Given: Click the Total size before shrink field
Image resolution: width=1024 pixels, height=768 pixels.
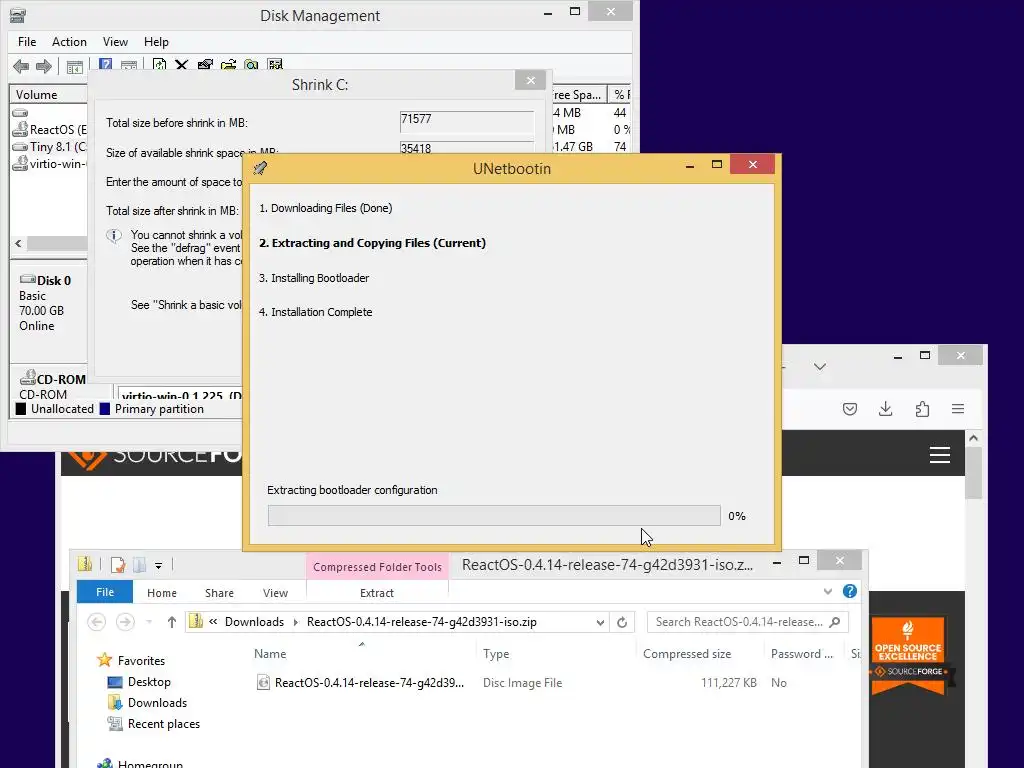Looking at the screenshot, I should (467, 122).
